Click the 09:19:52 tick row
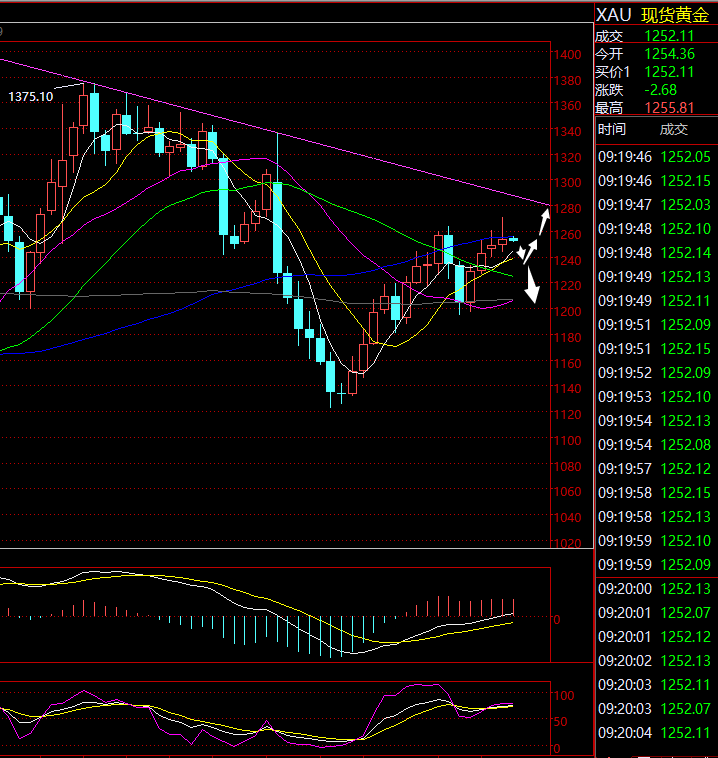 point(654,373)
